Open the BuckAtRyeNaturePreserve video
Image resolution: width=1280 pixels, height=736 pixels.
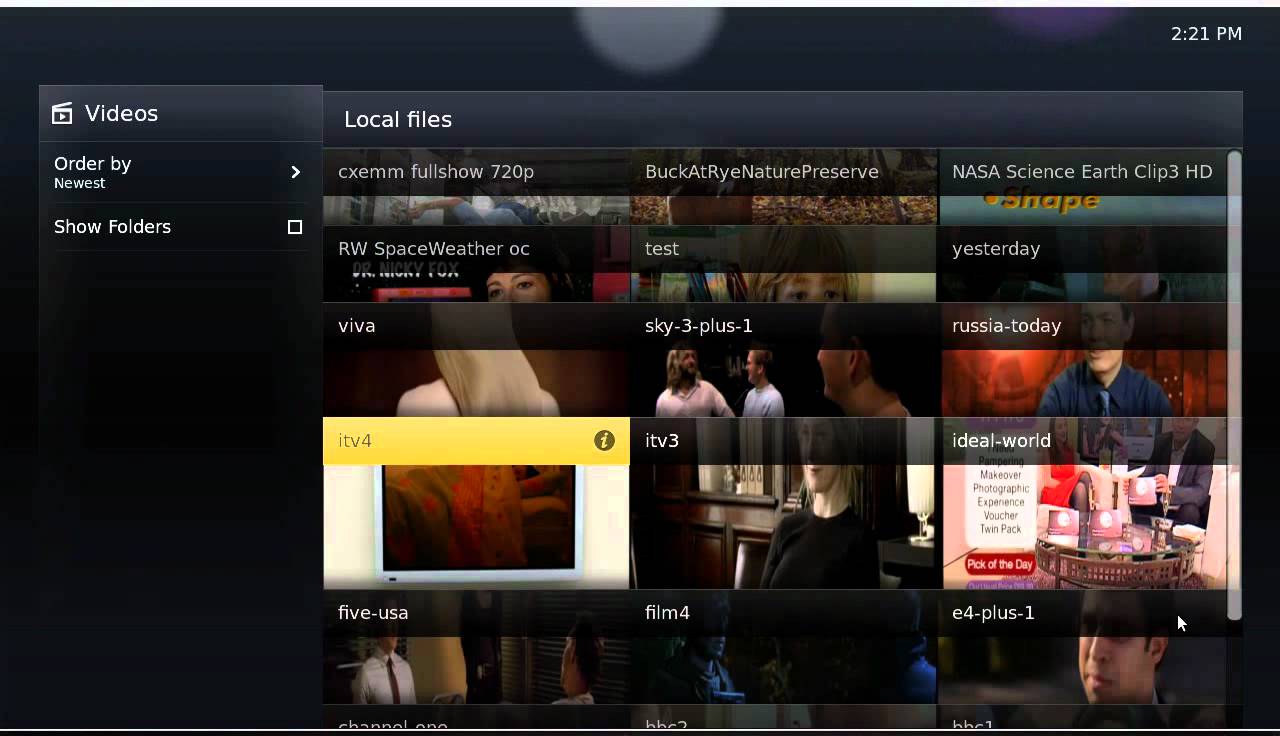click(784, 186)
